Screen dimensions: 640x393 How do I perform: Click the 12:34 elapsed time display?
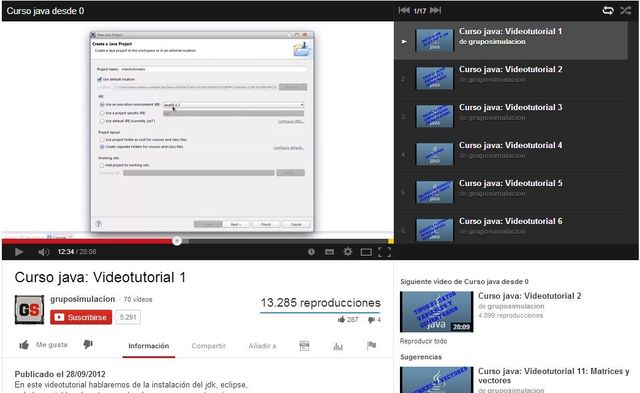[x=66, y=252]
